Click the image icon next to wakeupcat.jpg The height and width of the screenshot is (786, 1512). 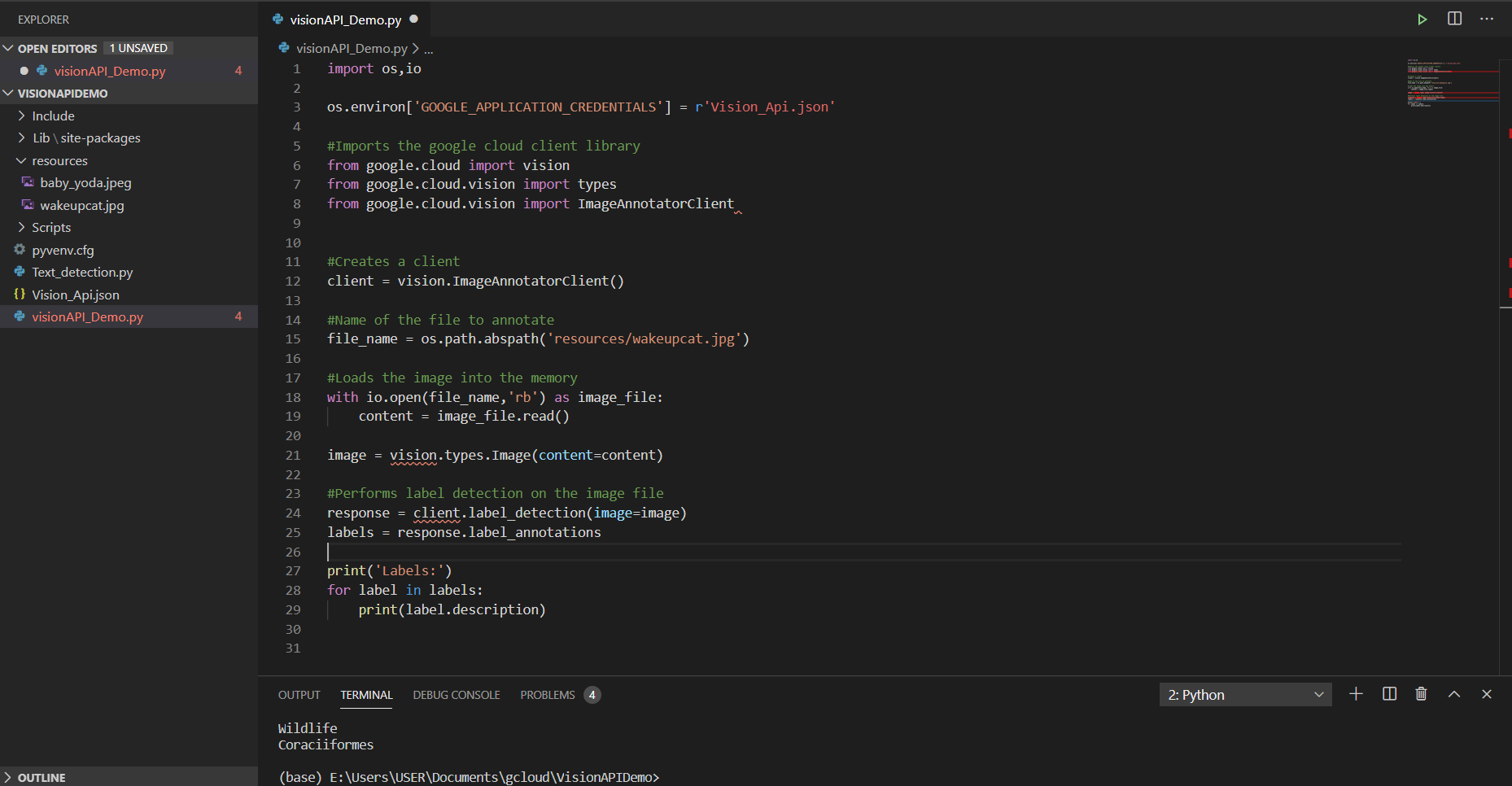point(28,205)
